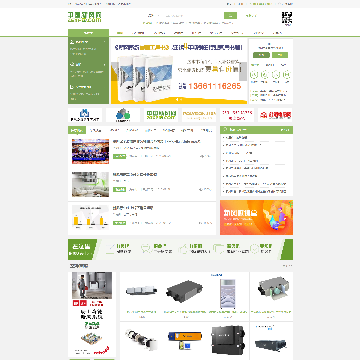This screenshot has width=360, height=360.
Task: Expand the second green sidebar category arrow
Action: point(105,65)
